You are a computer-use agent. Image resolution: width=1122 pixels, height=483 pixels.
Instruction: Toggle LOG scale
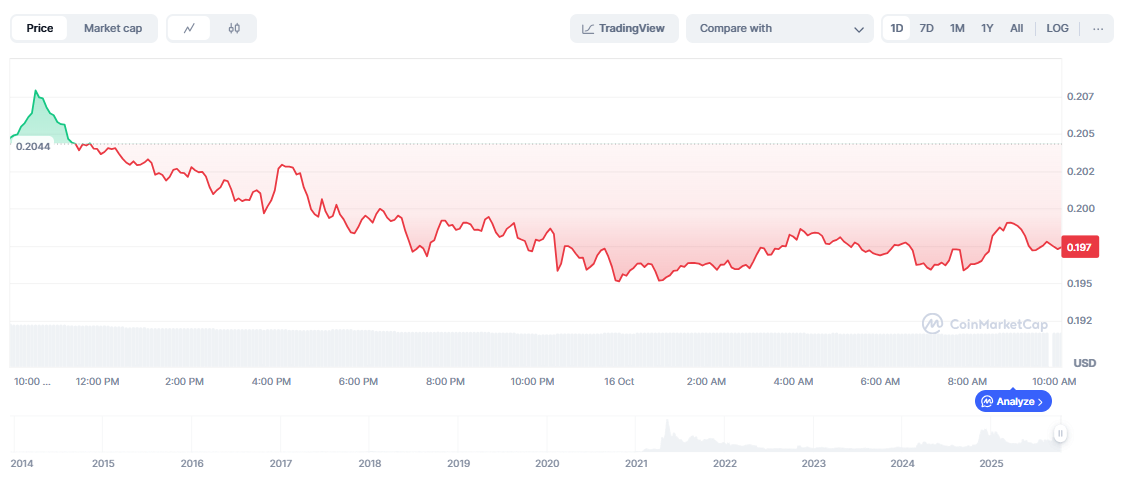click(1058, 29)
